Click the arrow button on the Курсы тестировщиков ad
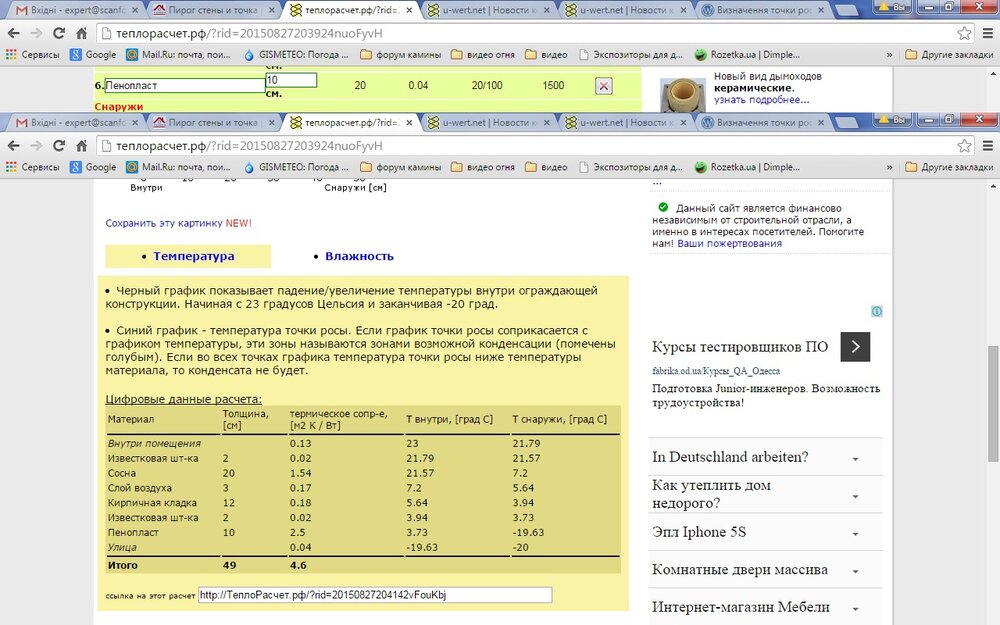This screenshot has width=1000, height=625. pyautogui.click(x=855, y=347)
